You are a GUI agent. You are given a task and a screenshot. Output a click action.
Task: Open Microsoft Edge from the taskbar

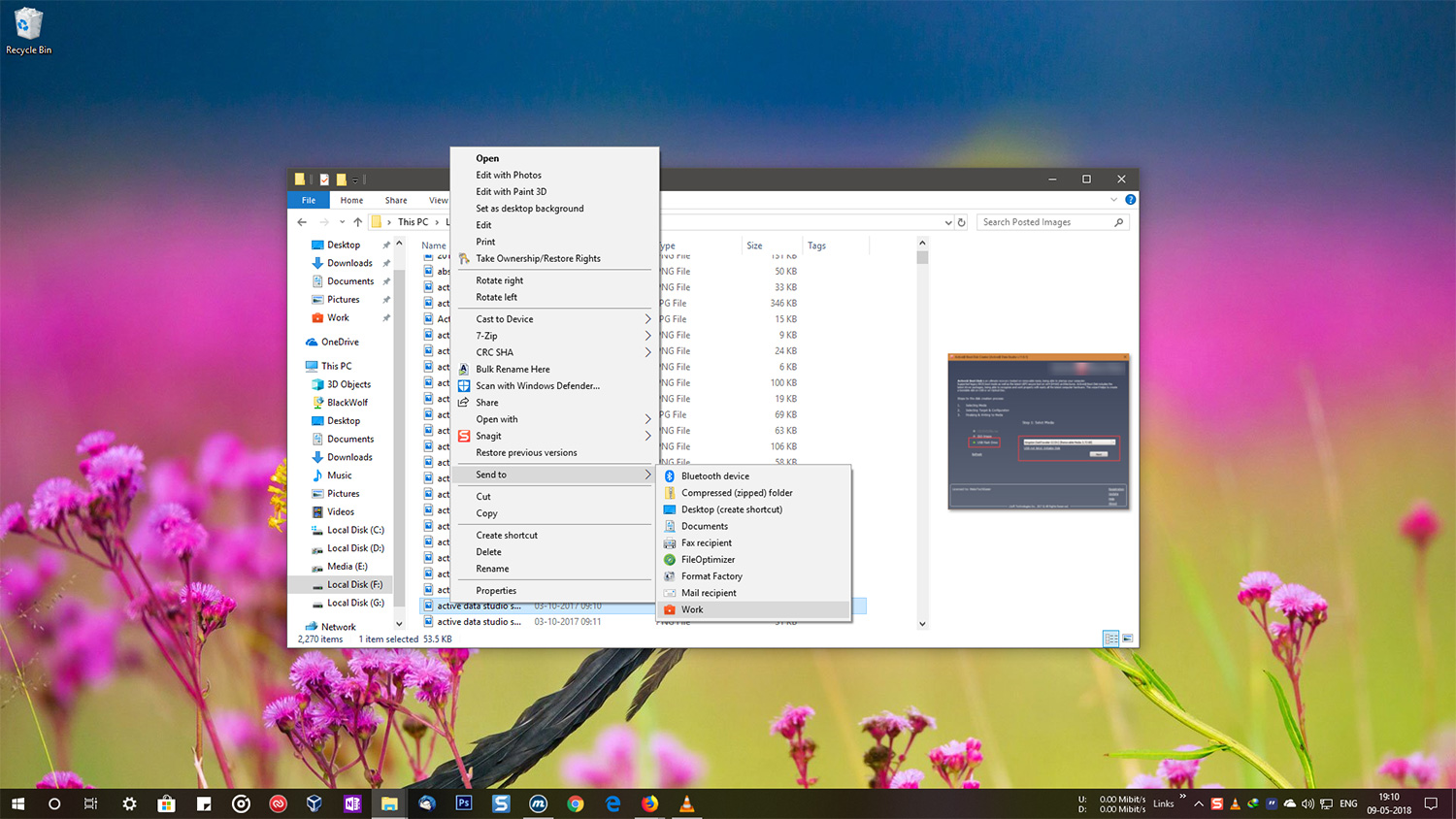[x=612, y=803]
